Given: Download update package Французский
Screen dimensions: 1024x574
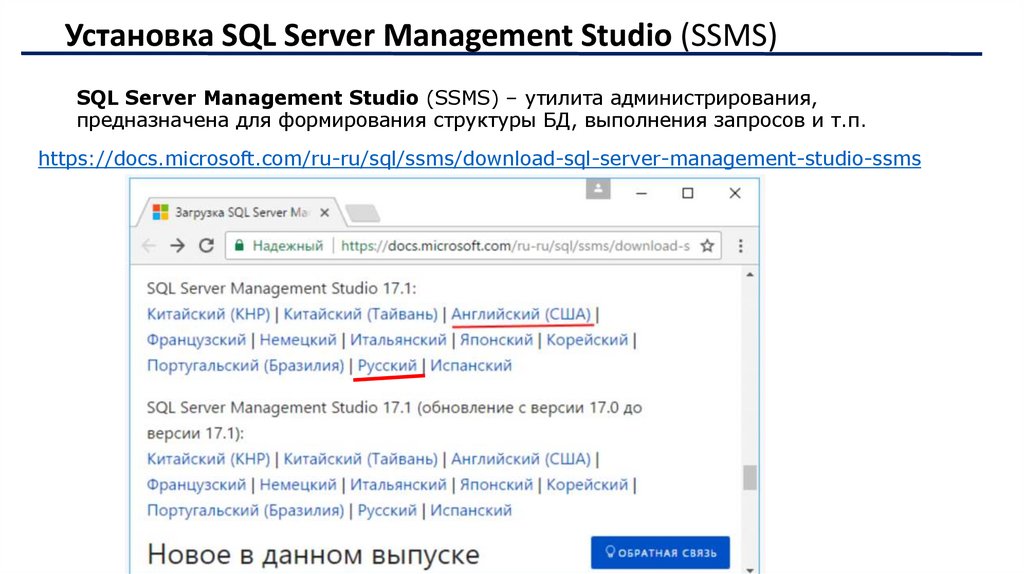Looking at the screenshot, I should (196, 485).
